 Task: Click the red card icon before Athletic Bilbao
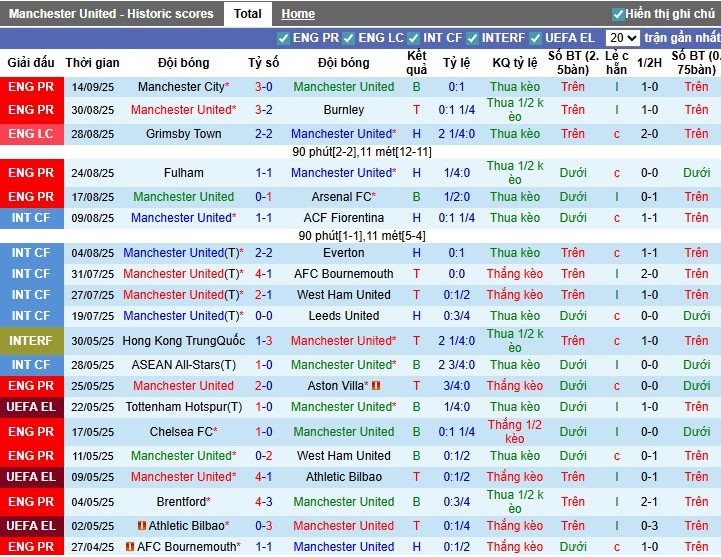[x=142, y=526]
